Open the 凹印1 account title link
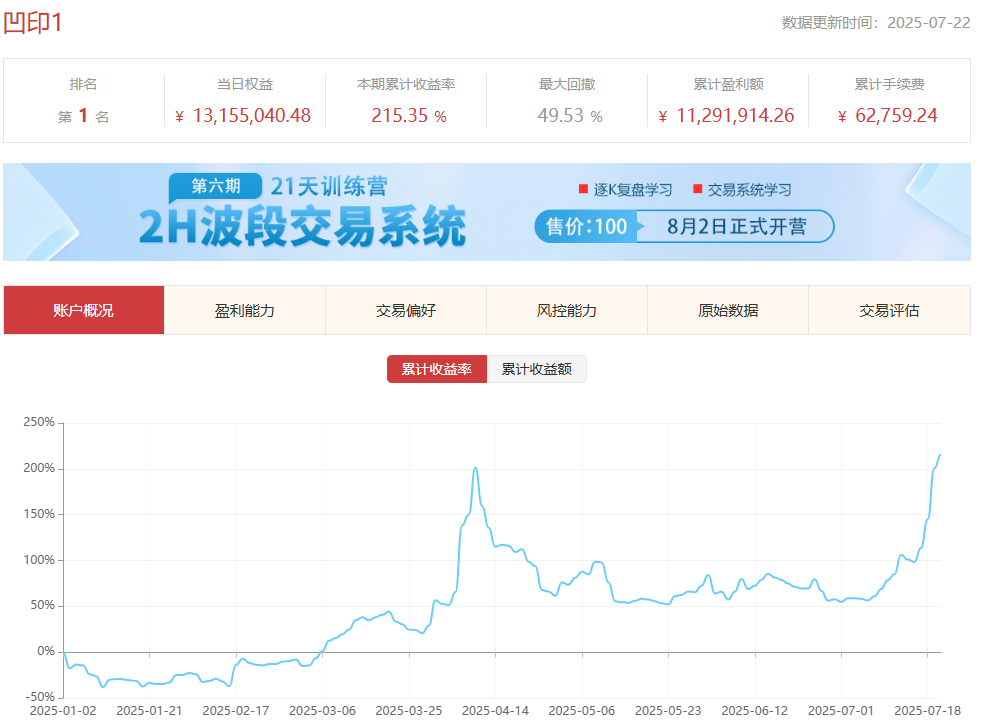 31,20
